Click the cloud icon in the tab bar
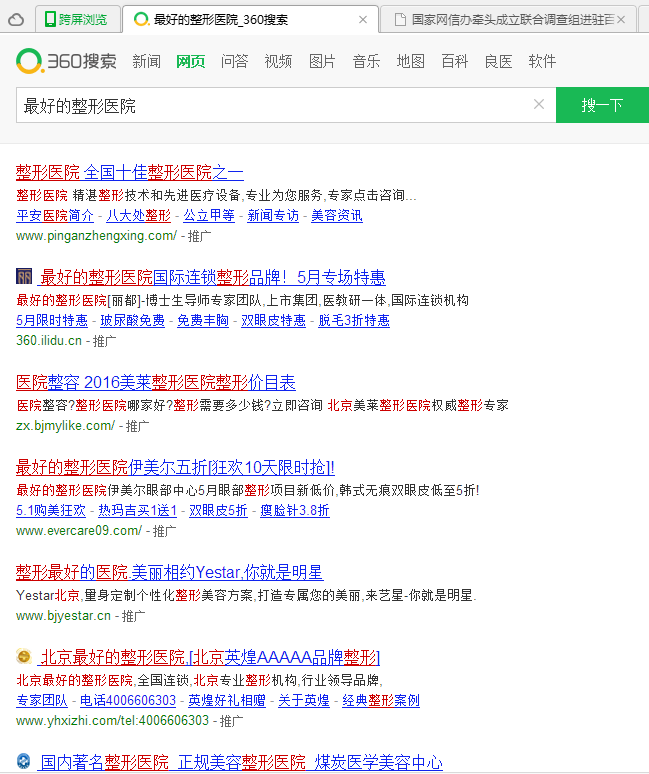Viewport: 649px width, 774px height. (16, 20)
